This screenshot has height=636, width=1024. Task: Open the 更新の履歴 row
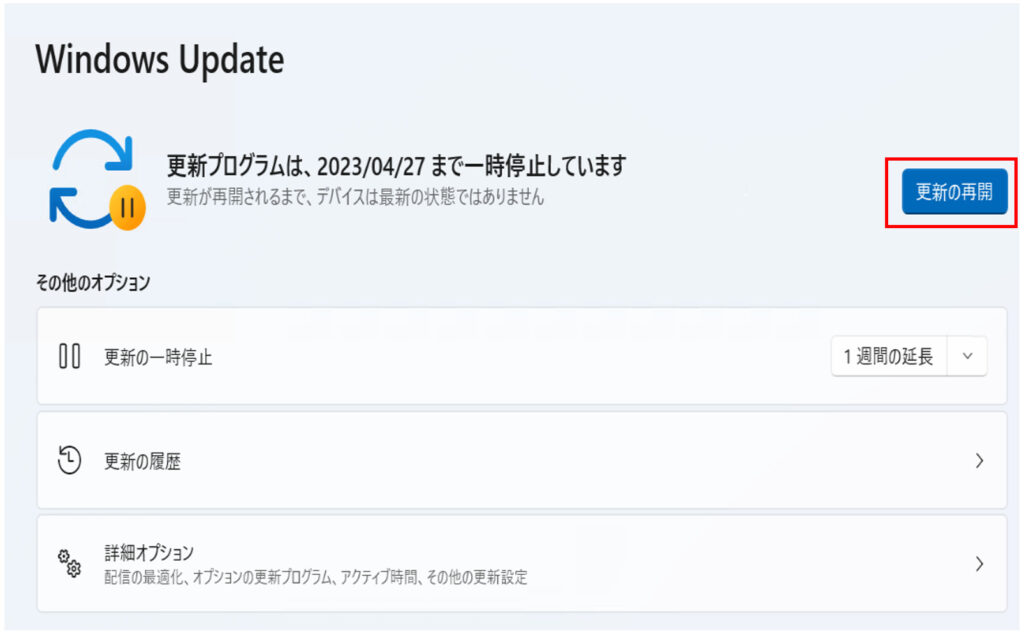[522, 460]
